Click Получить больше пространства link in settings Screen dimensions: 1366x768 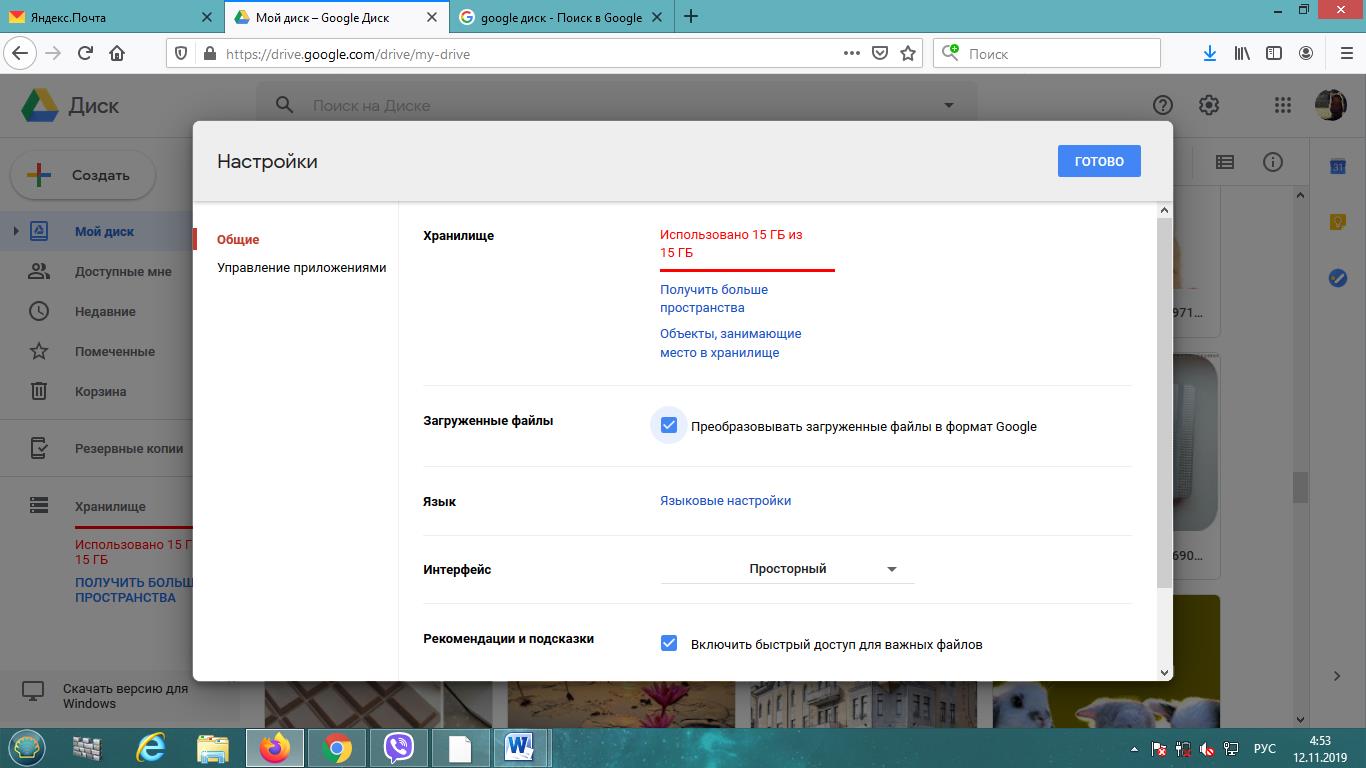point(714,298)
